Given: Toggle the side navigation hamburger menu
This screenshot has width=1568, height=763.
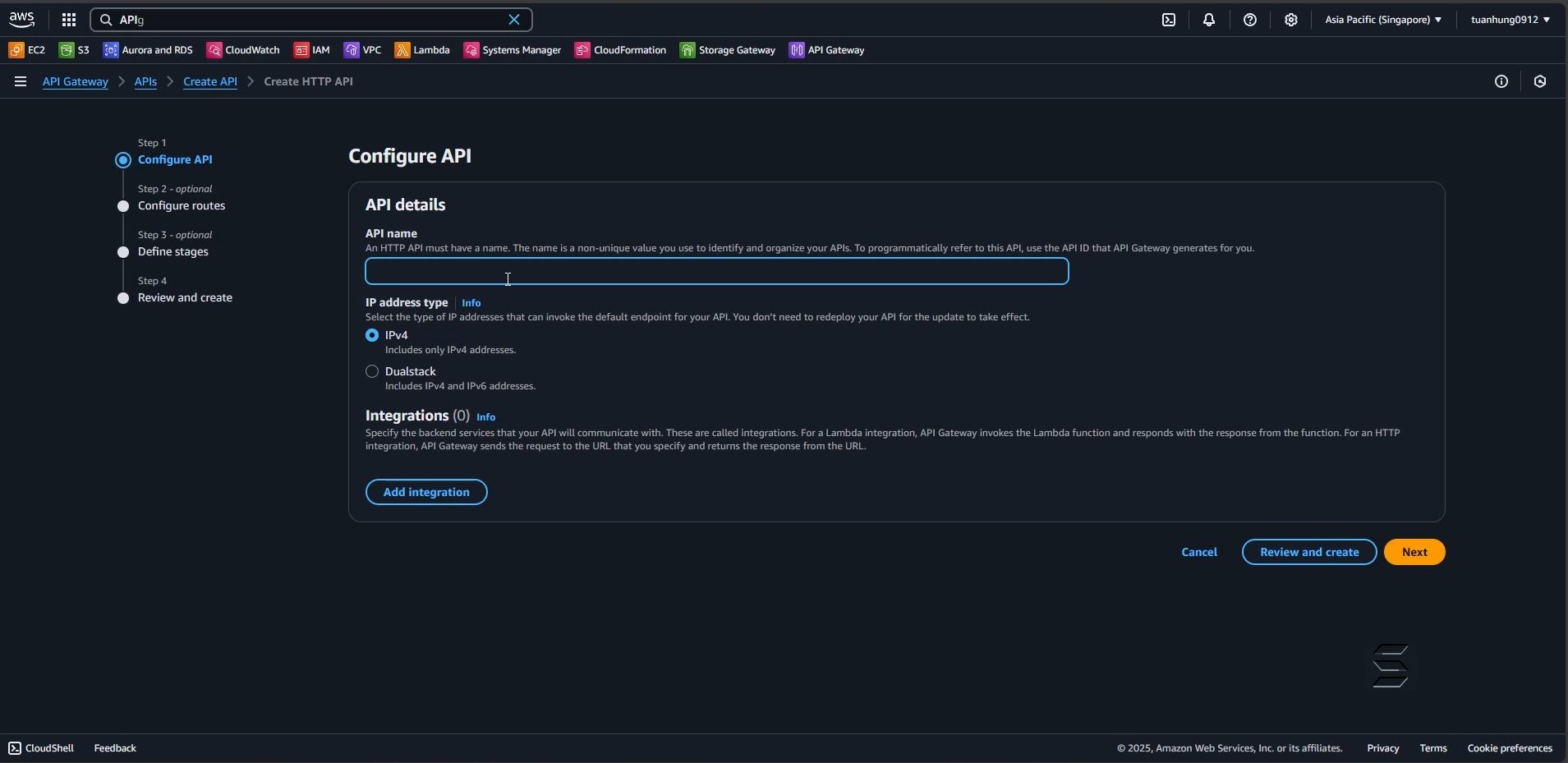Looking at the screenshot, I should pyautogui.click(x=21, y=81).
